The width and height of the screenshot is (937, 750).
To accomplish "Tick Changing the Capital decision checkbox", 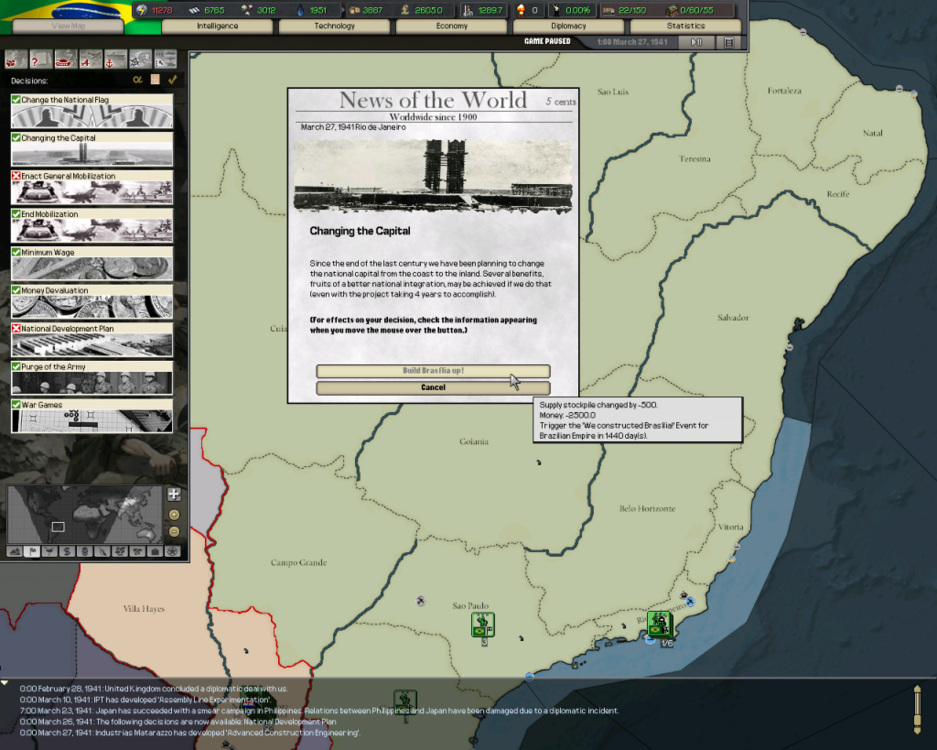I will pos(16,138).
